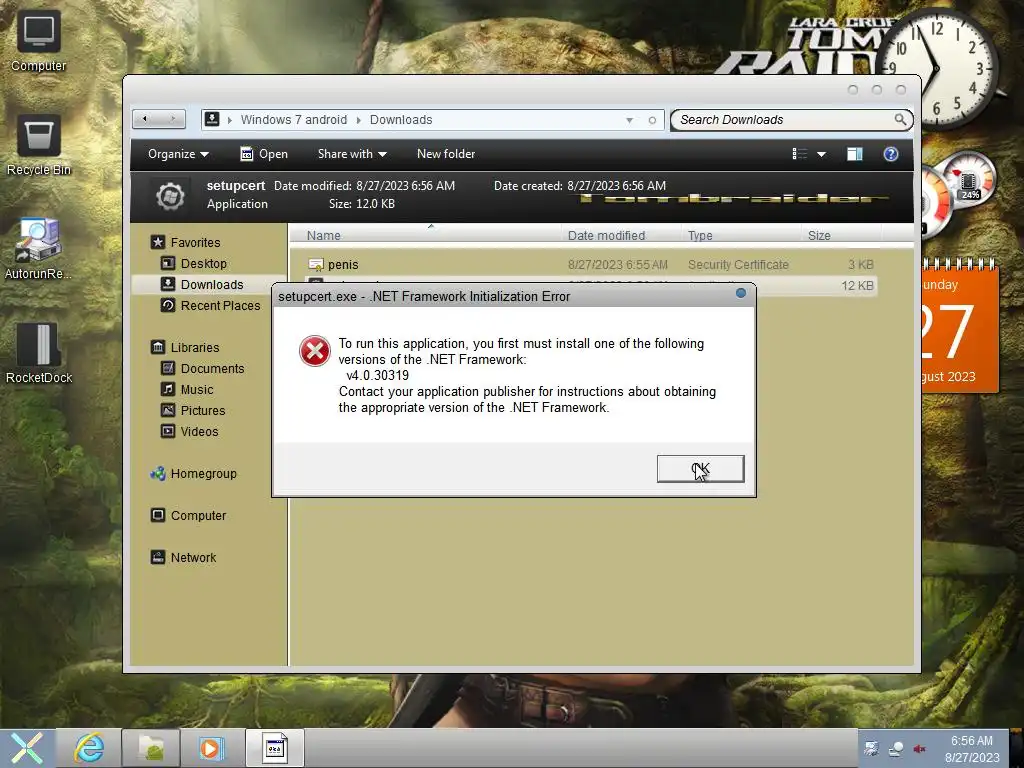Image resolution: width=1024 pixels, height=768 pixels.
Task: Click the muted volume tray icon
Action: (920, 749)
